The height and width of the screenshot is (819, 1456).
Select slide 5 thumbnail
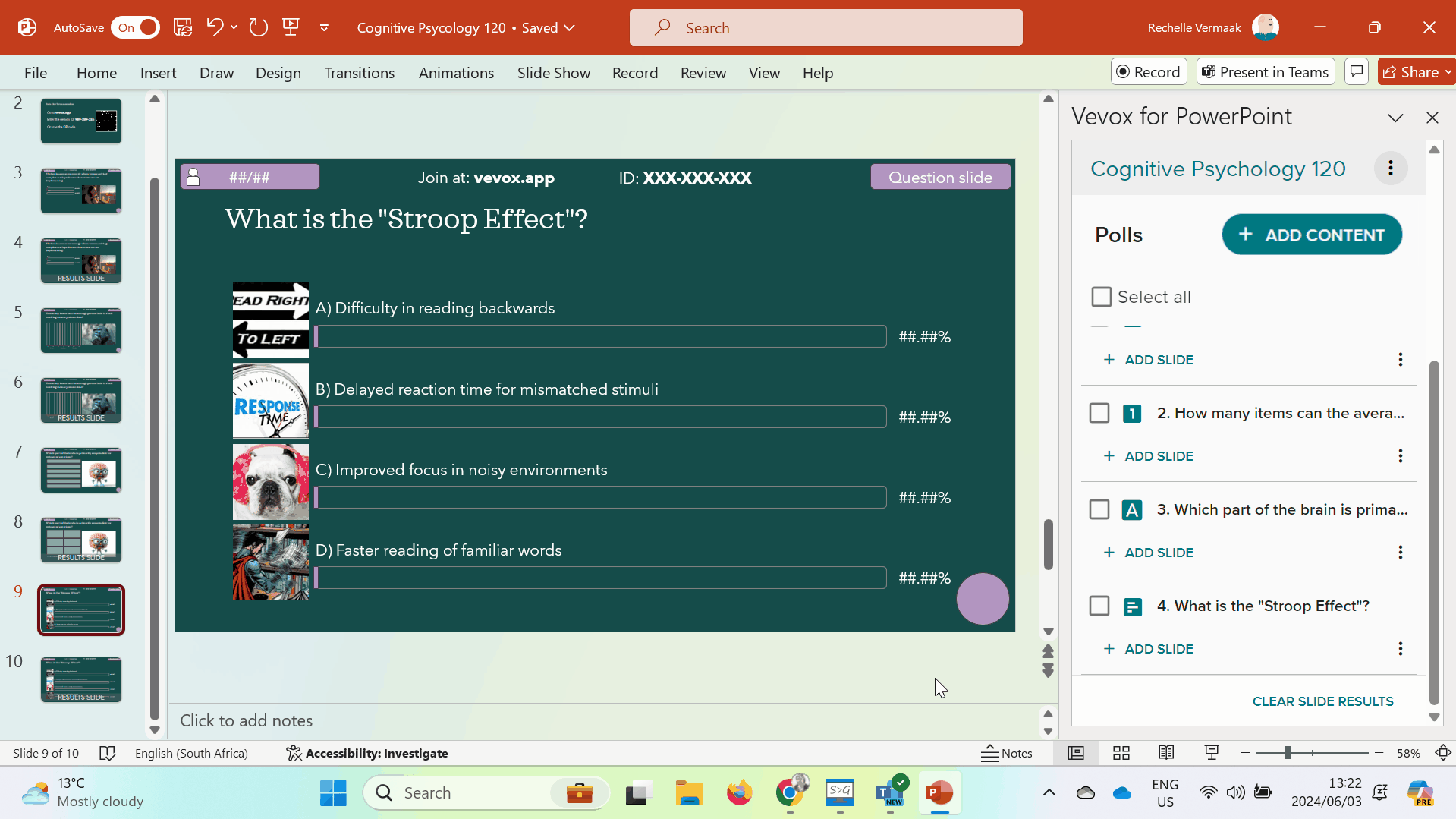pos(80,330)
